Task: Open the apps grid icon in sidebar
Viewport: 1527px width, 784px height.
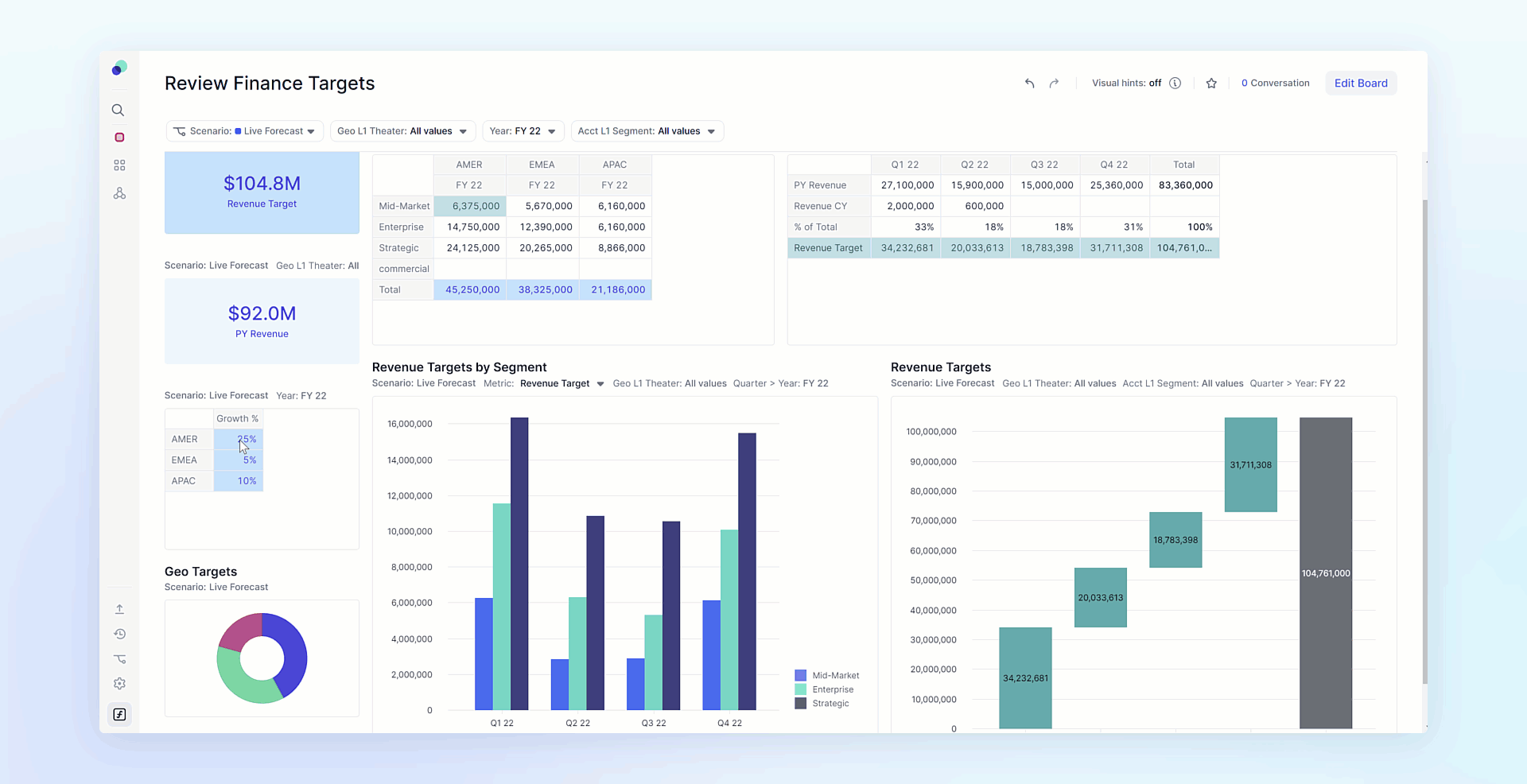Action: pos(119,165)
